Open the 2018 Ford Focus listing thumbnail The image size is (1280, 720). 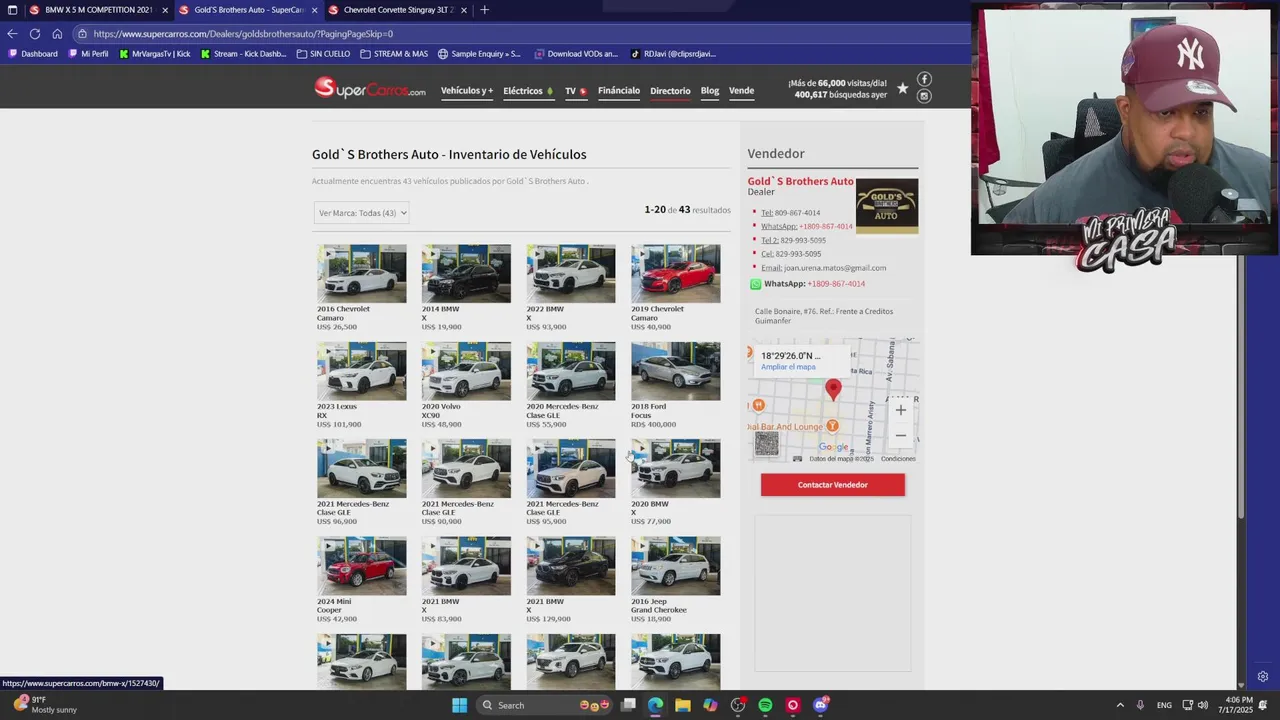point(675,371)
